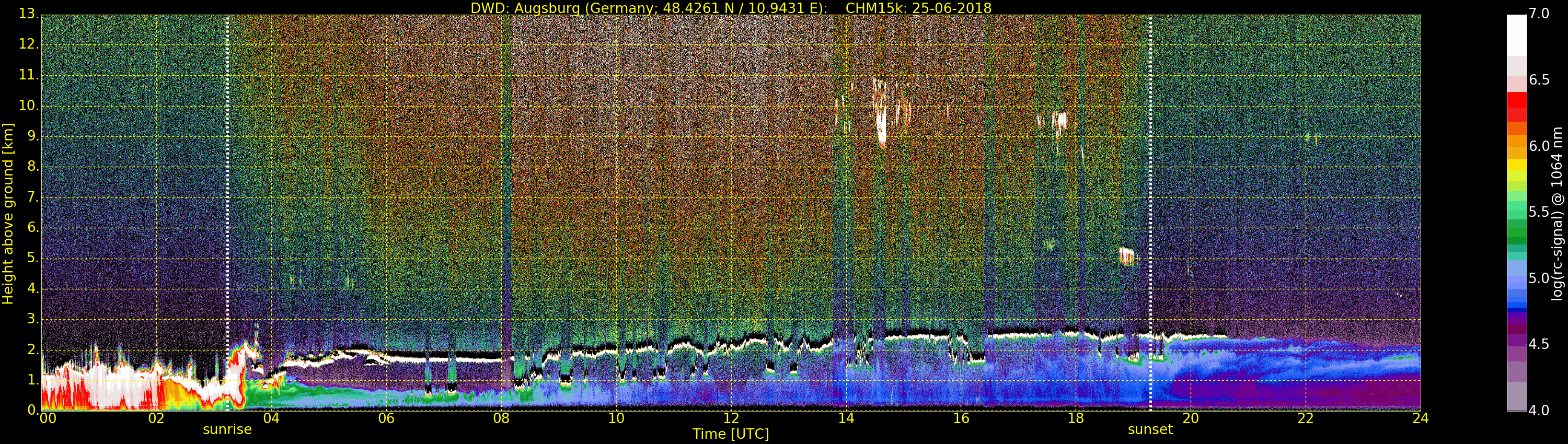The image size is (1568, 444).
Task: Select the "16" time axis tick label
Action: click(961, 418)
